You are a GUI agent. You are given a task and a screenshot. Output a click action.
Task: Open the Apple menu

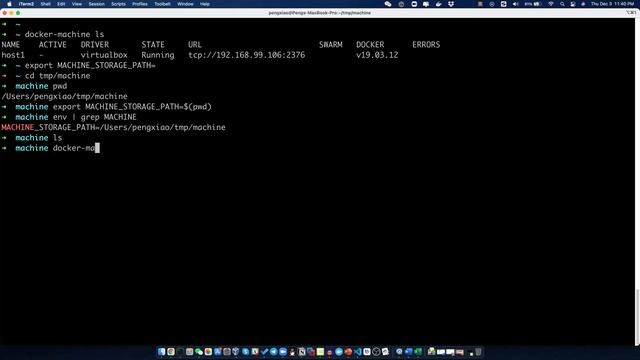[9, 4]
